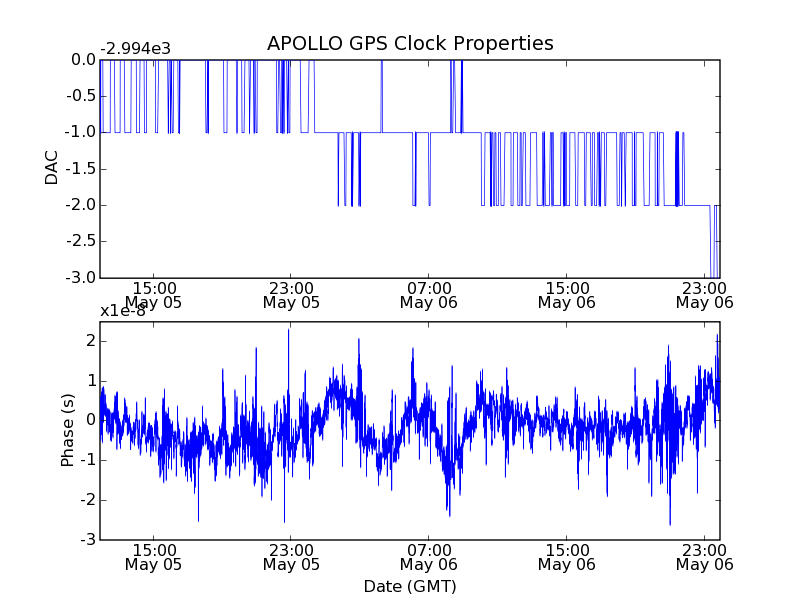Click the "-1" tick on the Phase axis
Viewport: 800px width, 600px height.
89,460
